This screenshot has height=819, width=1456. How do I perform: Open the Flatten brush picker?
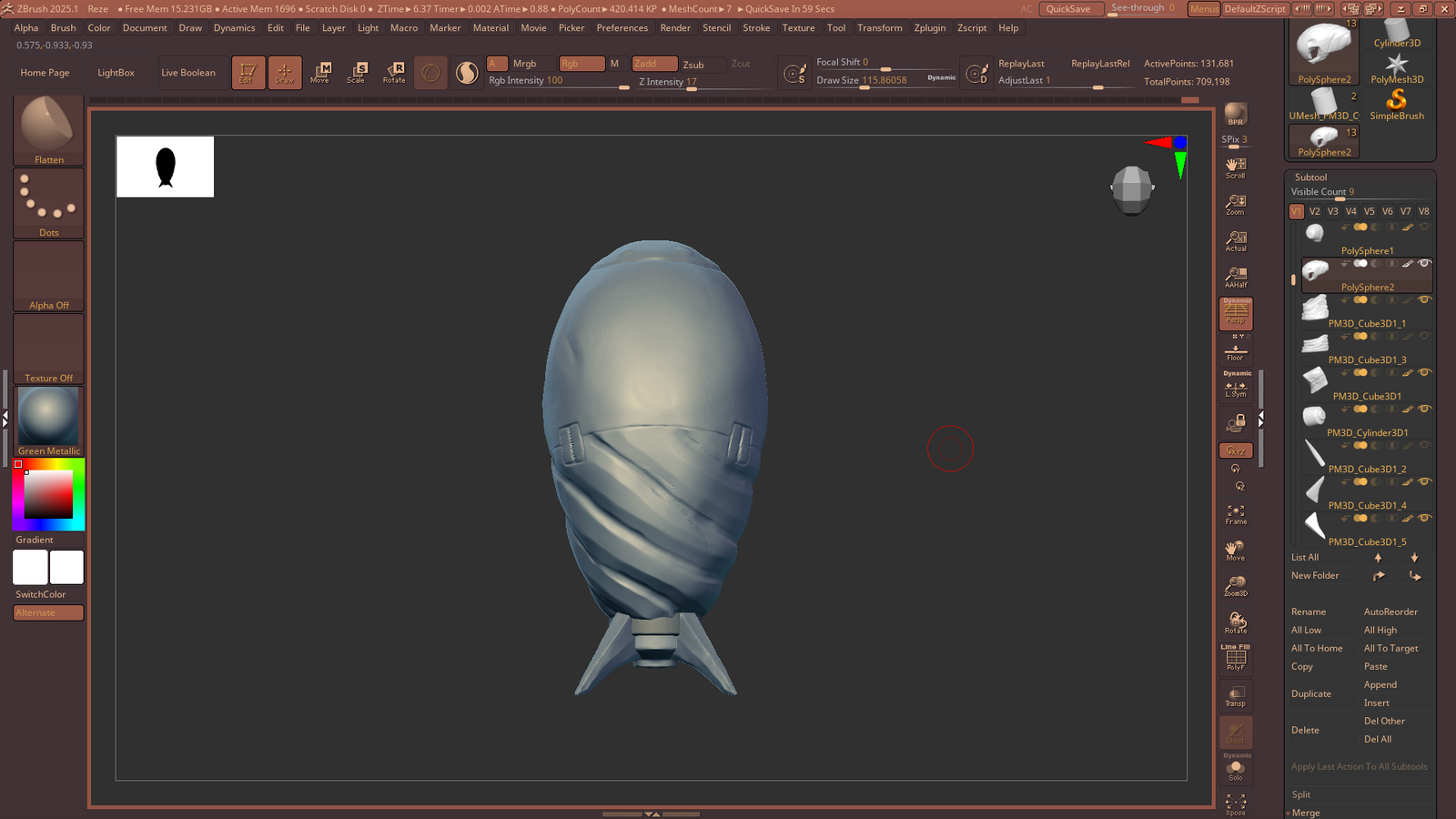click(x=48, y=130)
